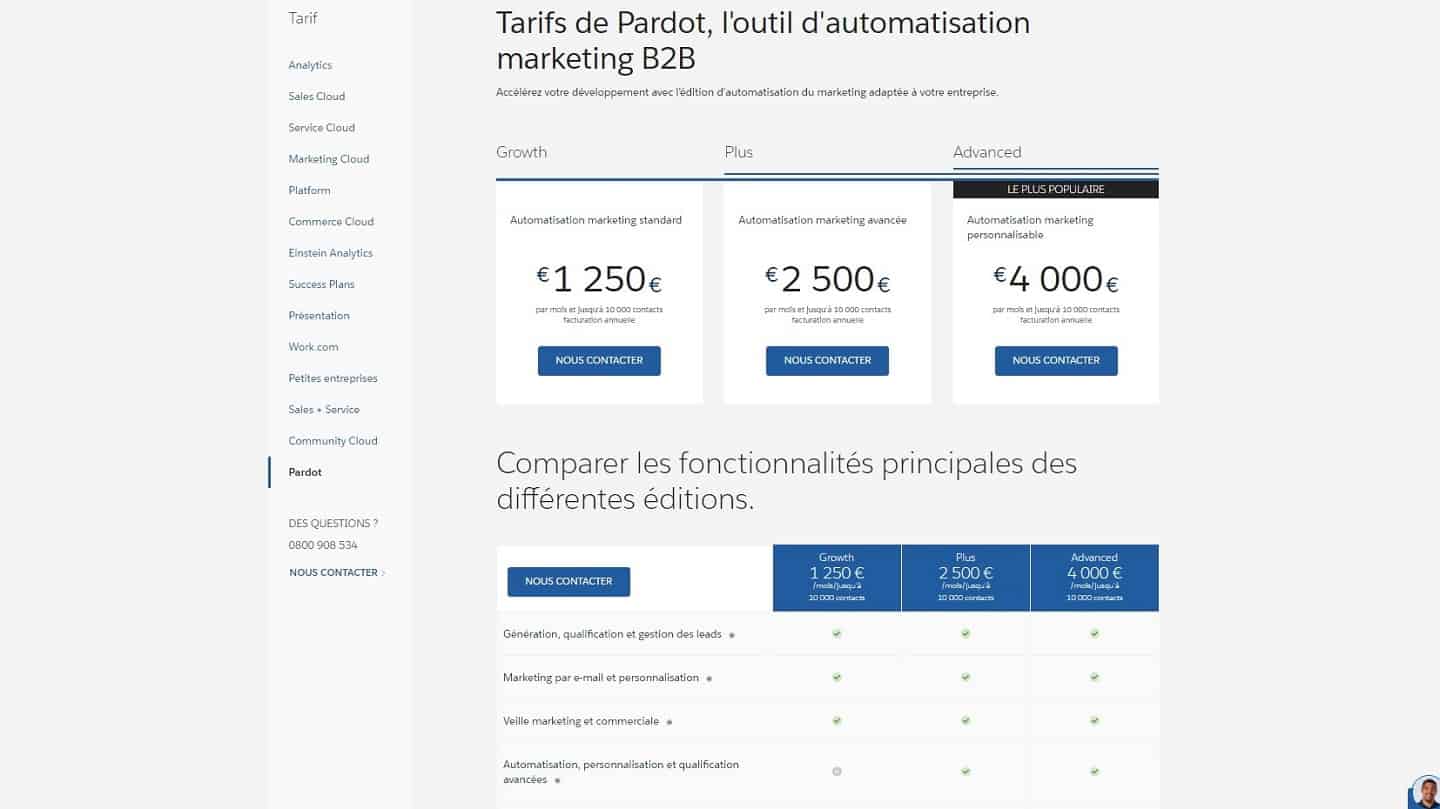The width and height of the screenshot is (1440, 809).
Task: Click Plus checkmark for Automatisation avancées row
Action: 966,771
